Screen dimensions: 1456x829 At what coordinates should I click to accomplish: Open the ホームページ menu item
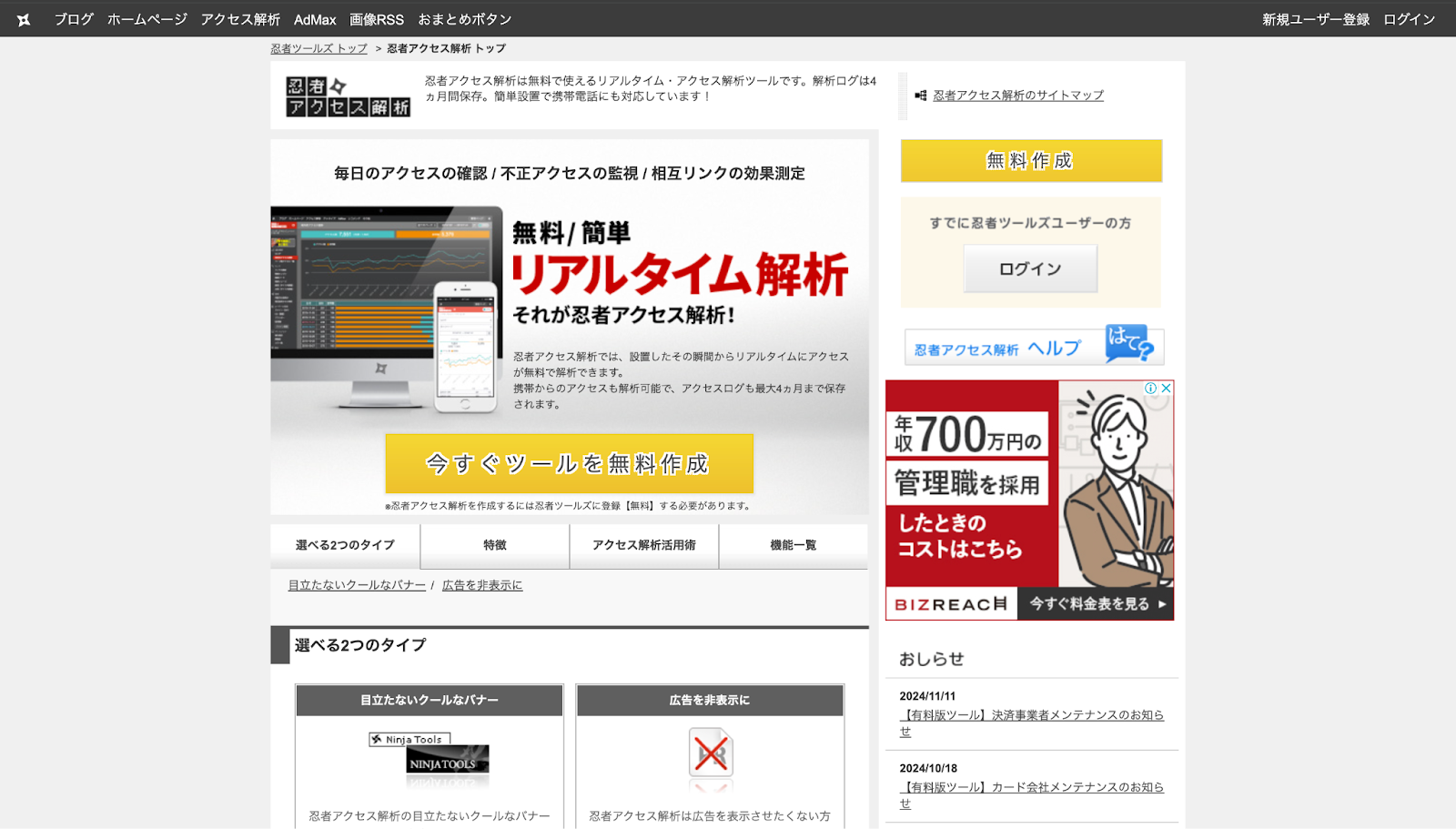coord(147,19)
